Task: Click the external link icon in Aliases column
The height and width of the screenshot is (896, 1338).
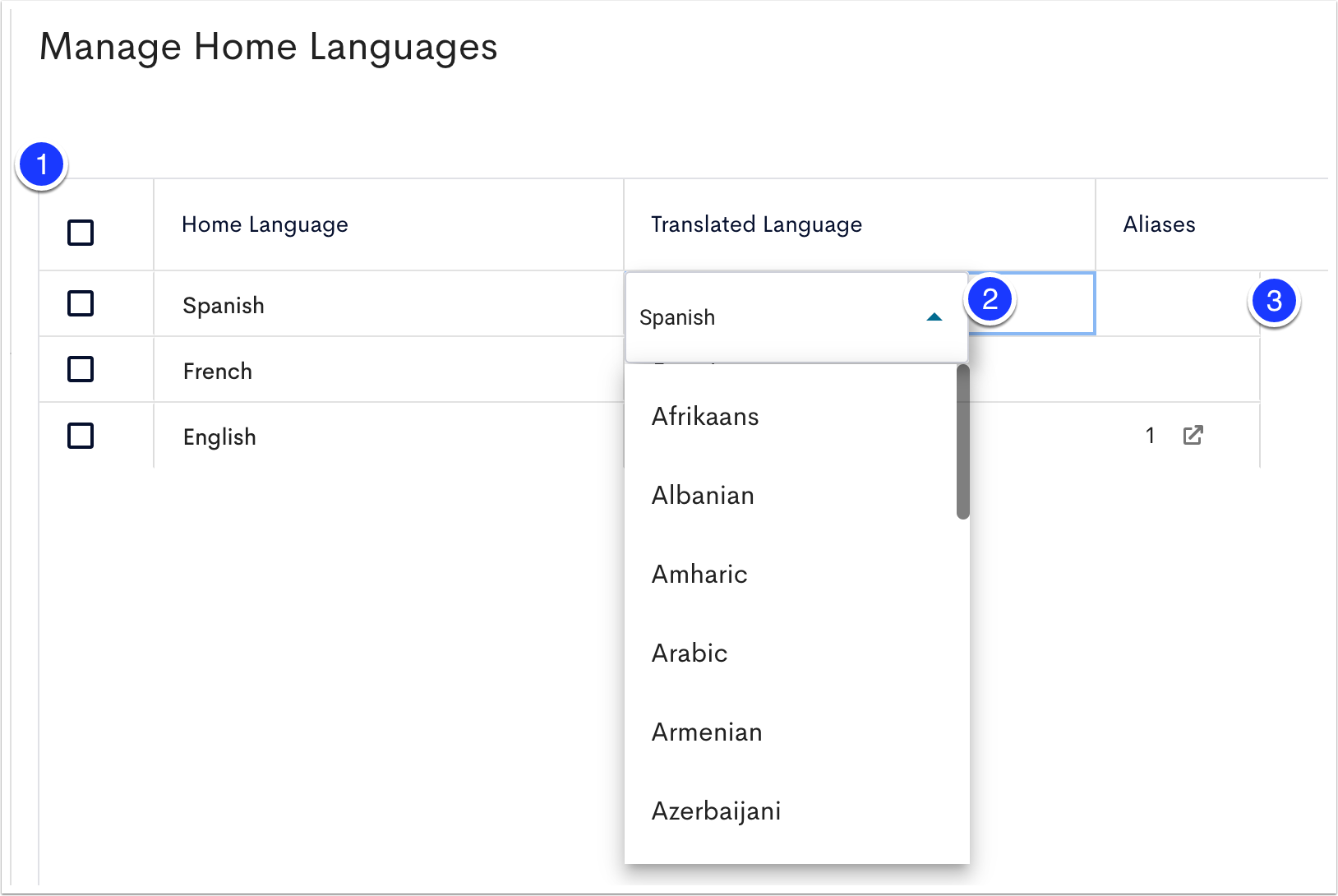Action: point(1193,435)
